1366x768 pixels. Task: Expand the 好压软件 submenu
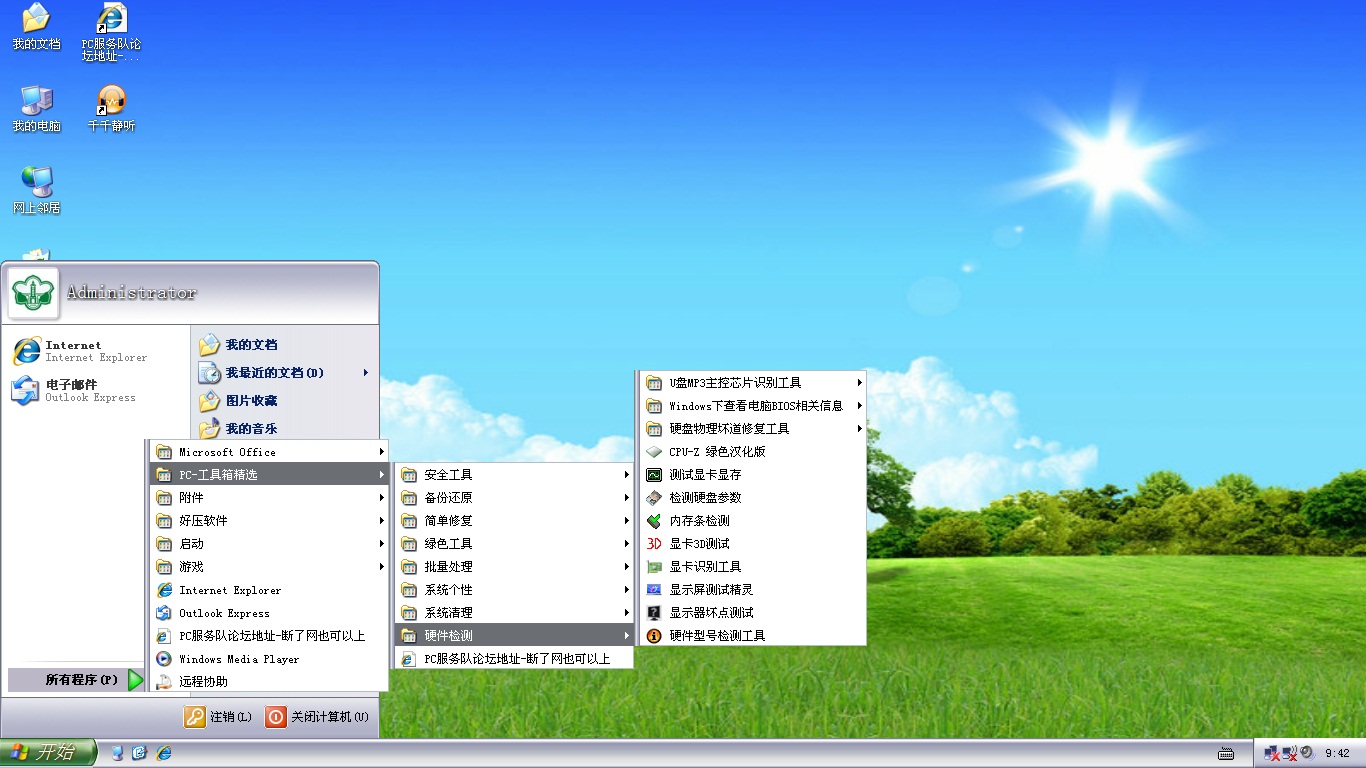coord(268,521)
